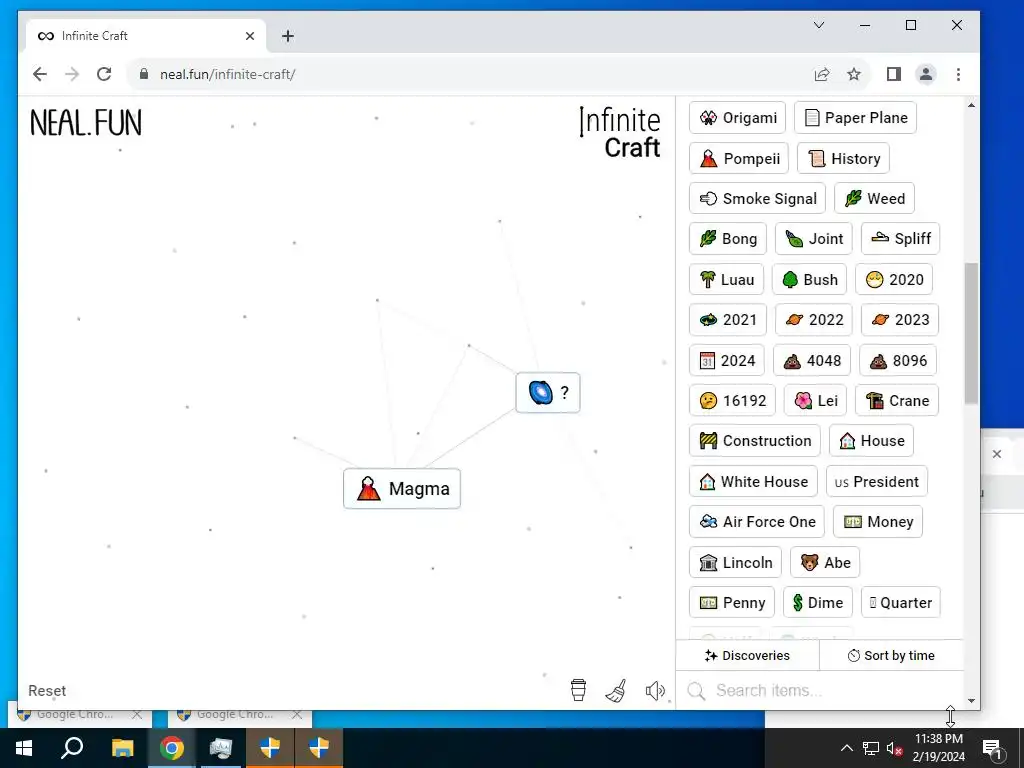Screen dimensions: 1024x768
Task: Select the Dime item
Action: pyautogui.click(x=818, y=602)
